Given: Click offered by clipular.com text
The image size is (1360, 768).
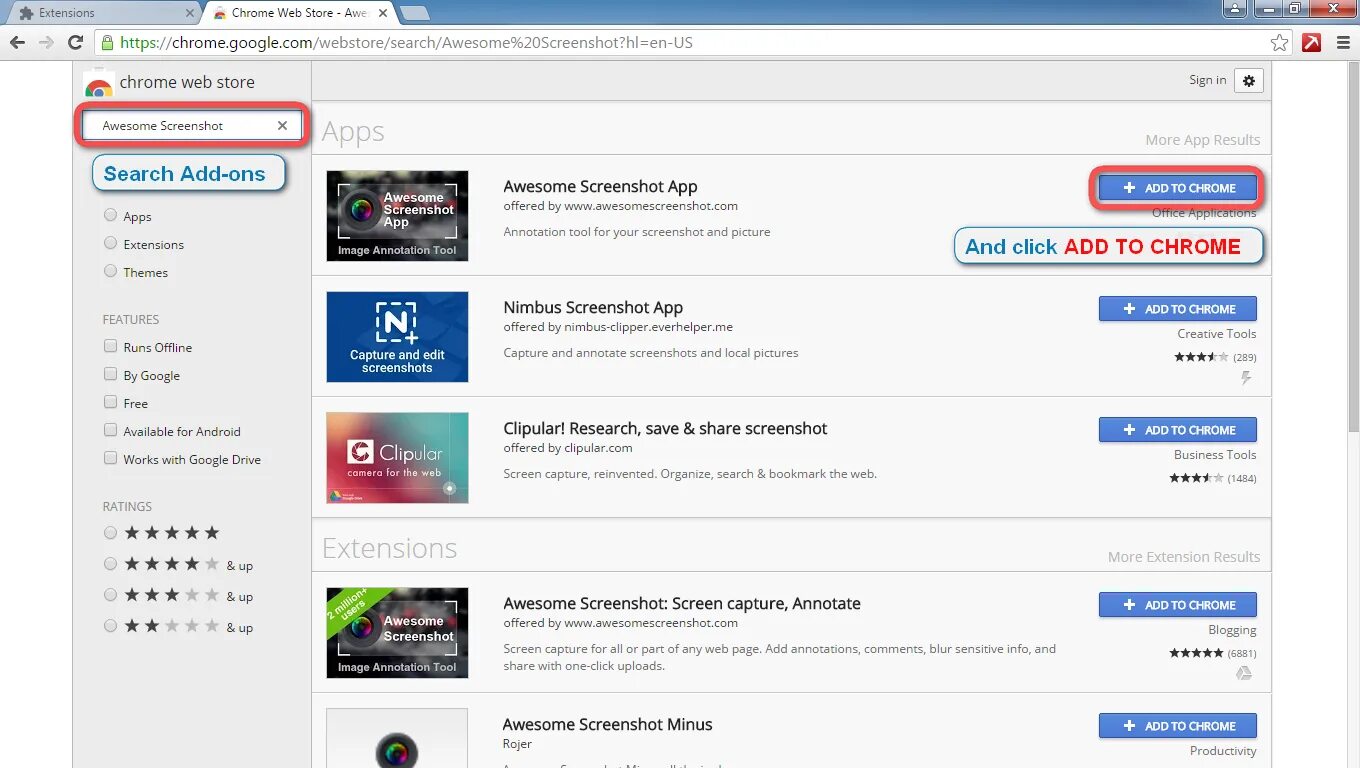Looking at the screenshot, I should pyautogui.click(x=568, y=448).
